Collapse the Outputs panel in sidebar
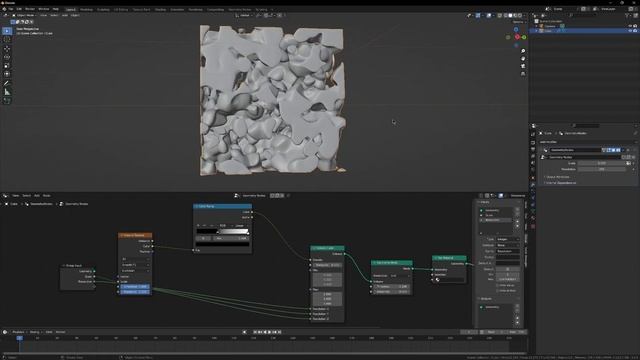 tap(486, 299)
